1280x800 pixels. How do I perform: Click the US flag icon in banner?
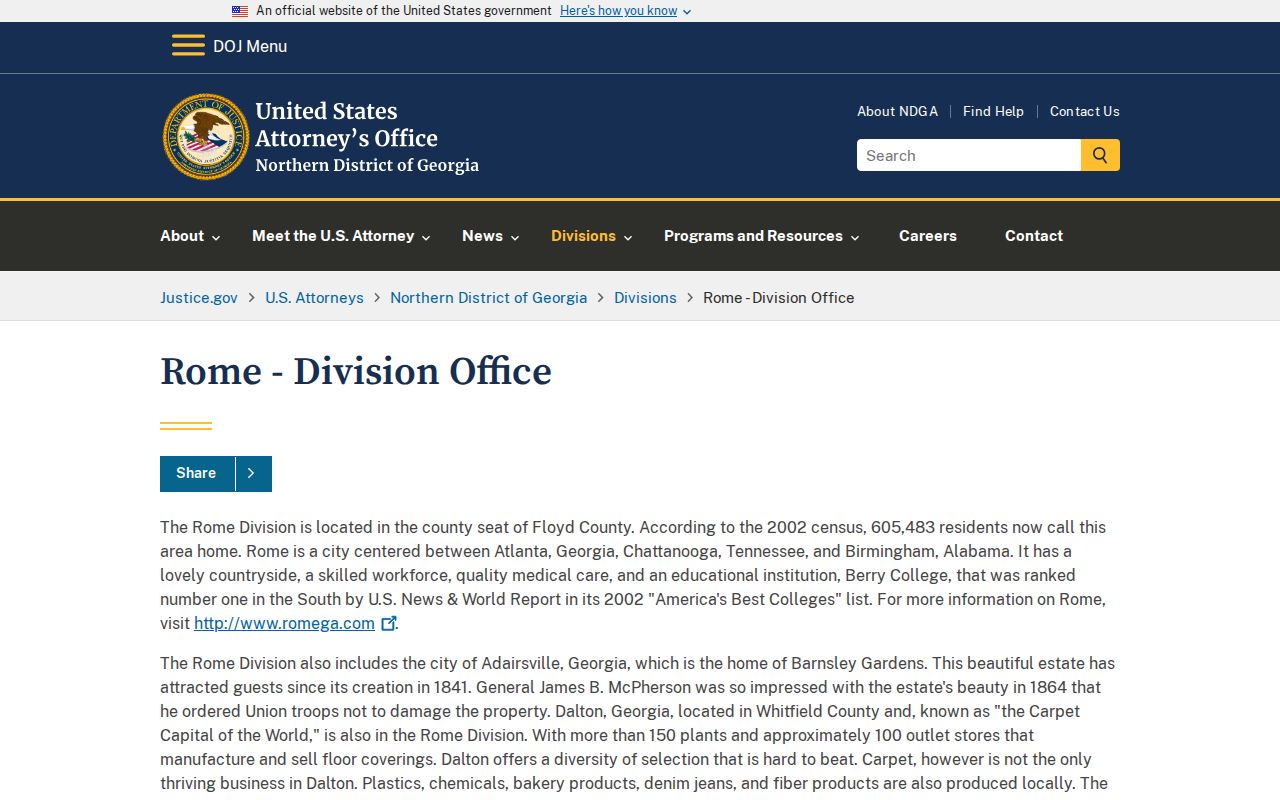240,11
